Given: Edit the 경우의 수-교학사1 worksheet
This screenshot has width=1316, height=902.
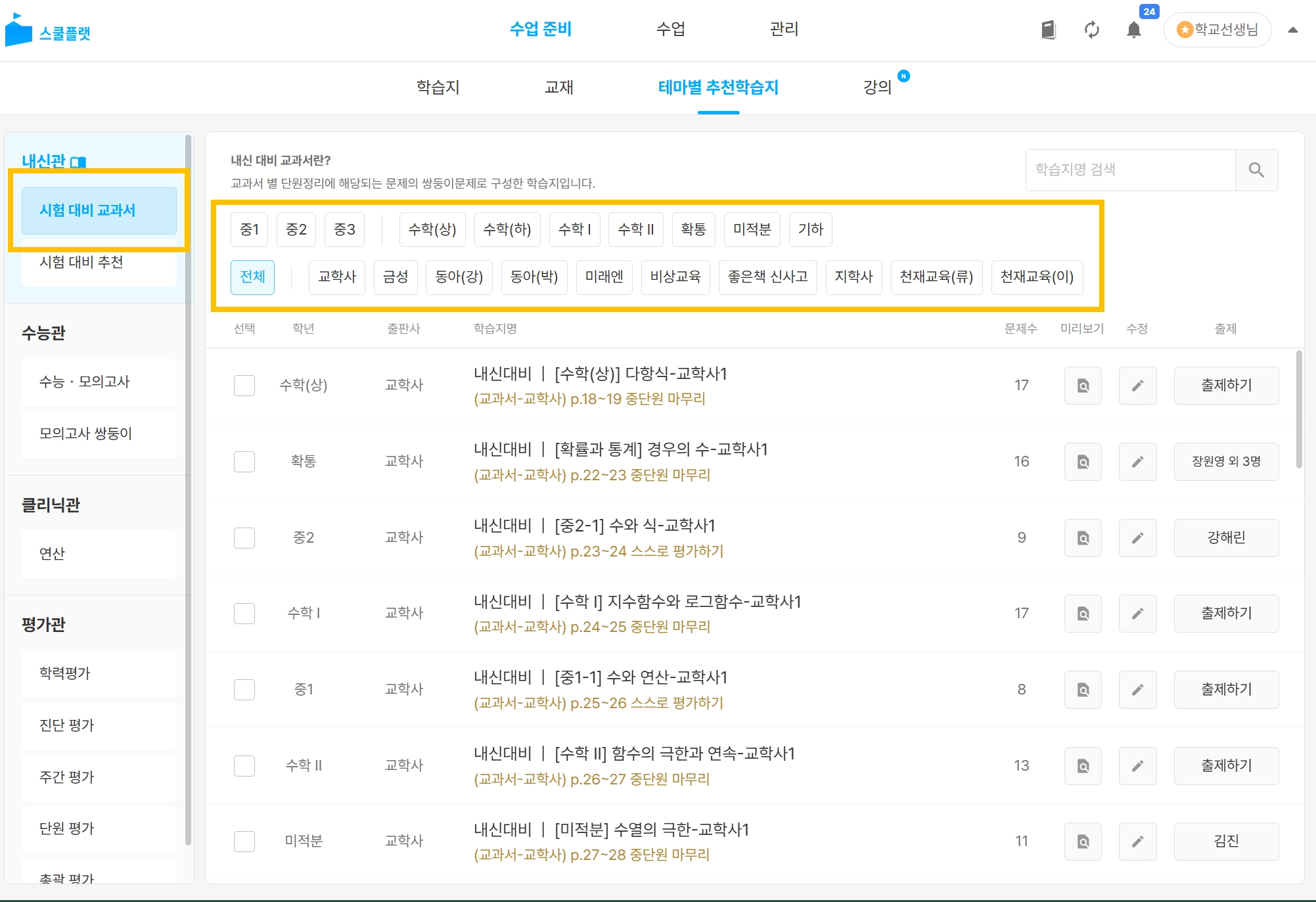Looking at the screenshot, I should pyautogui.click(x=1137, y=462).
